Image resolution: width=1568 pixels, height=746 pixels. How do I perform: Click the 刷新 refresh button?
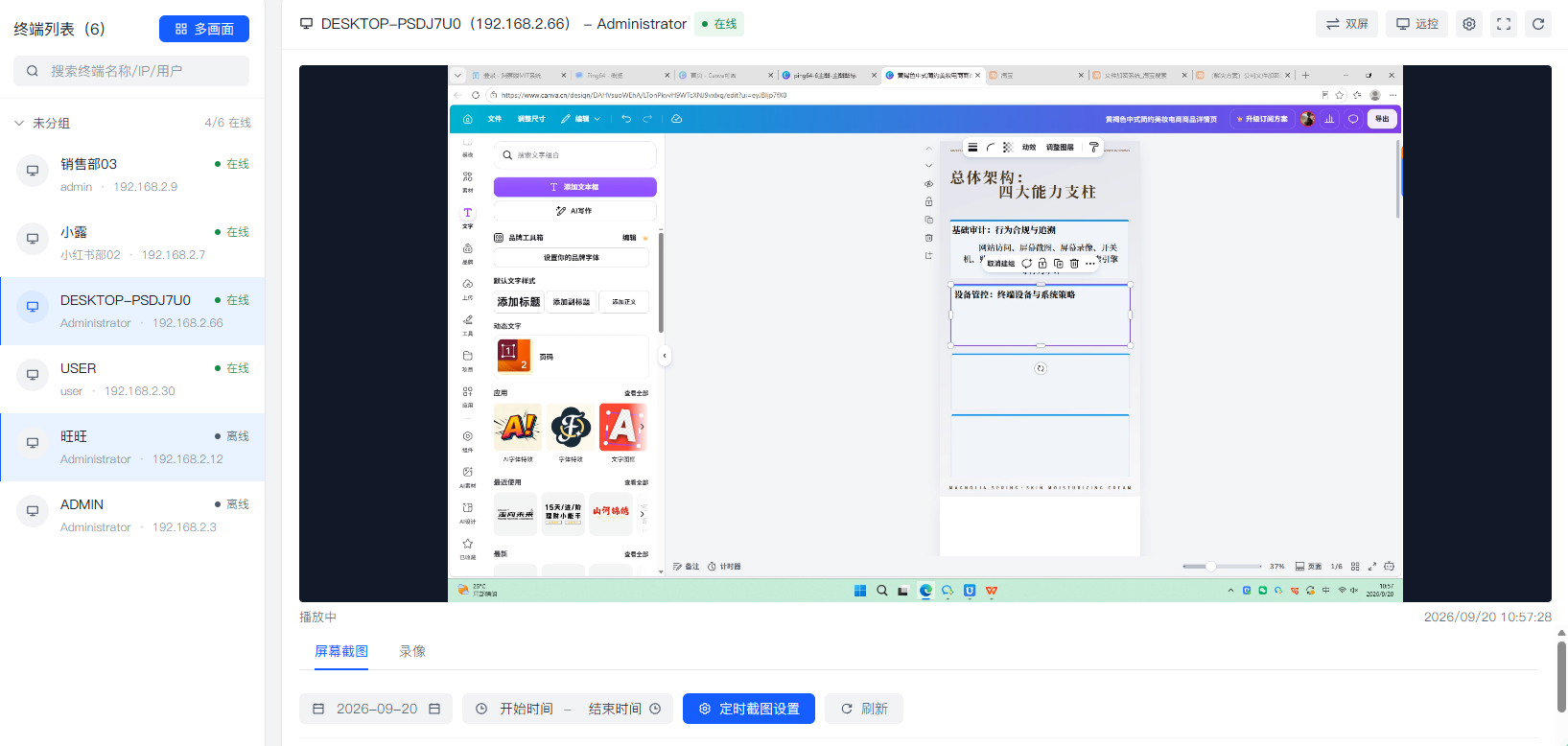pyautogui.click(x=864, y=709)
